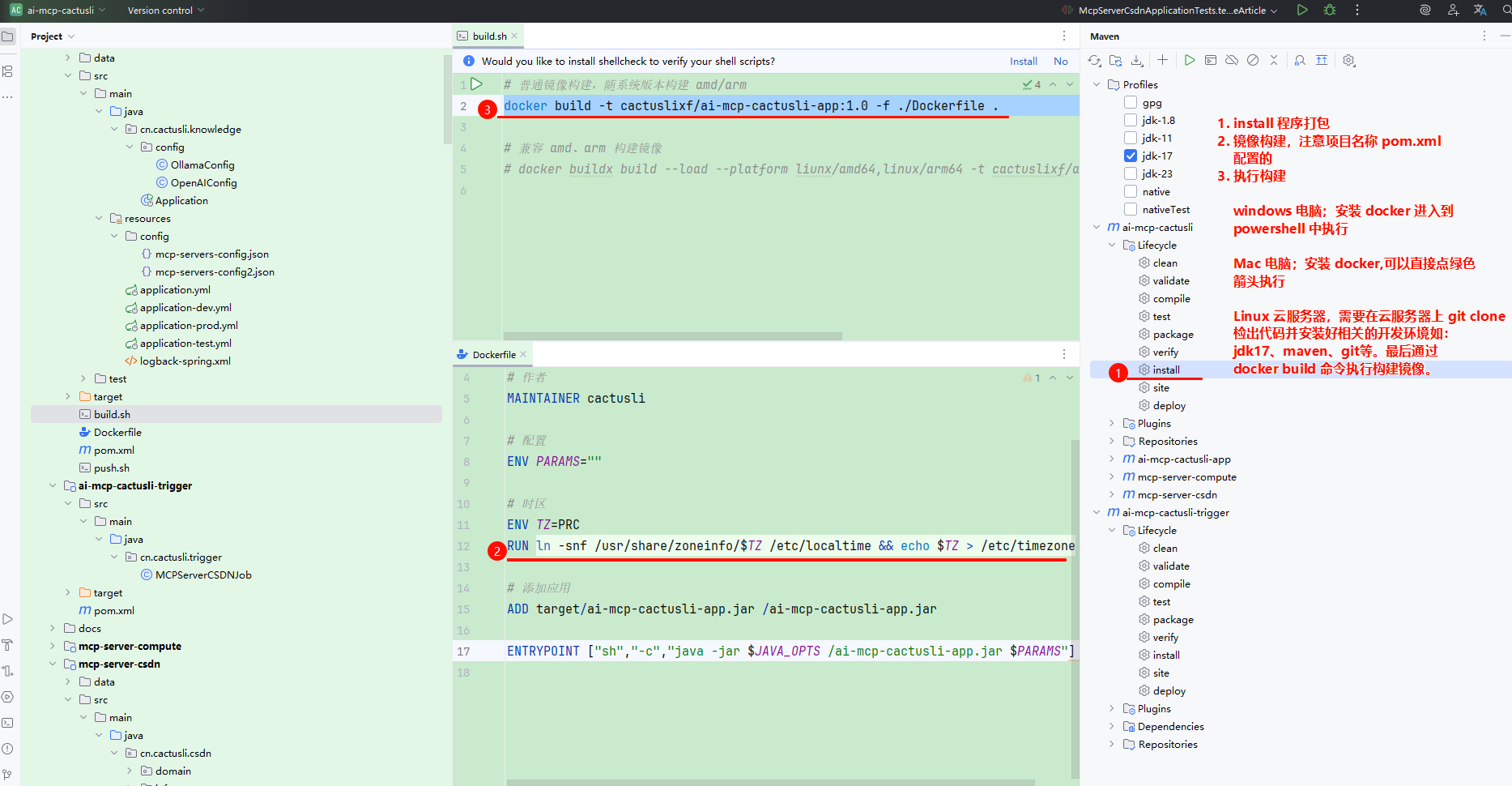Switch to the build.sh editor tab

tap(489, 36)
